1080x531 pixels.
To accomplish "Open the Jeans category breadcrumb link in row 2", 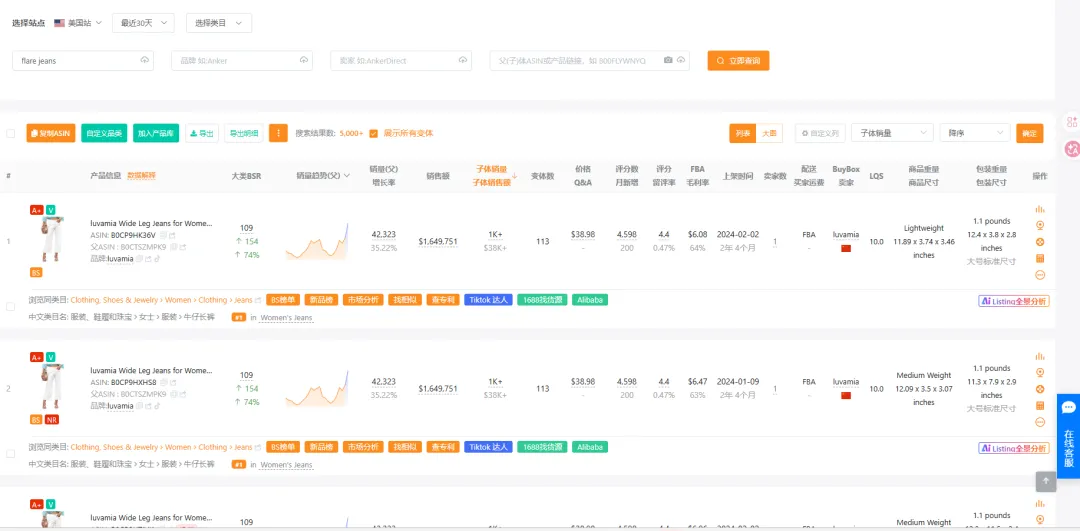I will 243,448.
